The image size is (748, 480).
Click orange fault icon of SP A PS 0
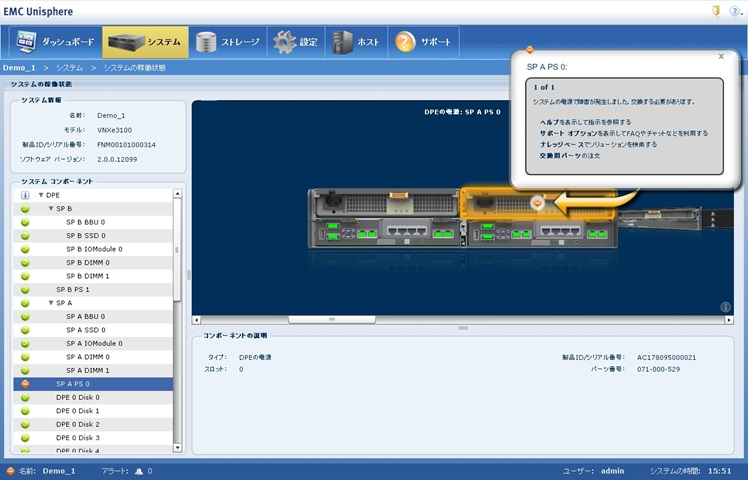(25, 384)
